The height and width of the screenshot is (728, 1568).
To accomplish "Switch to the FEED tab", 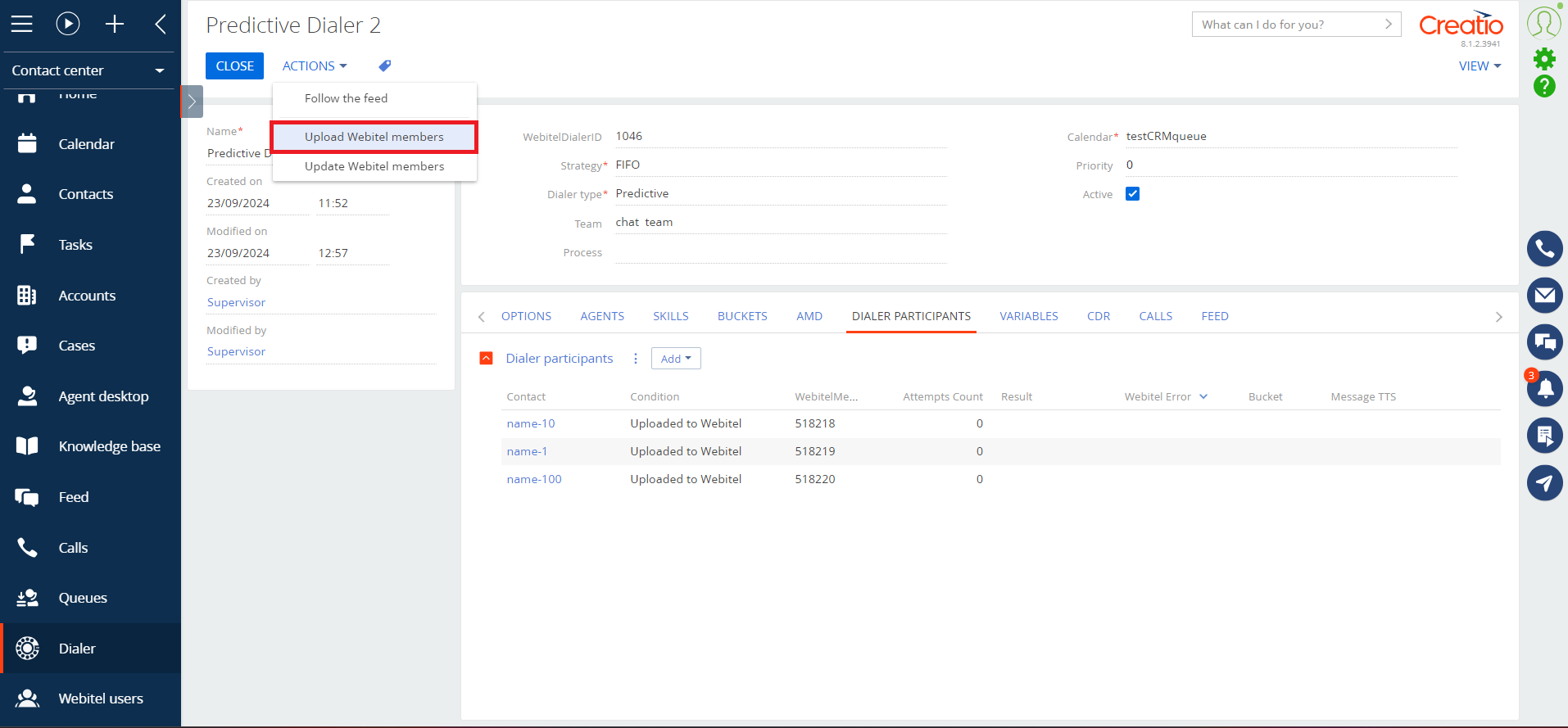I will 1215,316.
